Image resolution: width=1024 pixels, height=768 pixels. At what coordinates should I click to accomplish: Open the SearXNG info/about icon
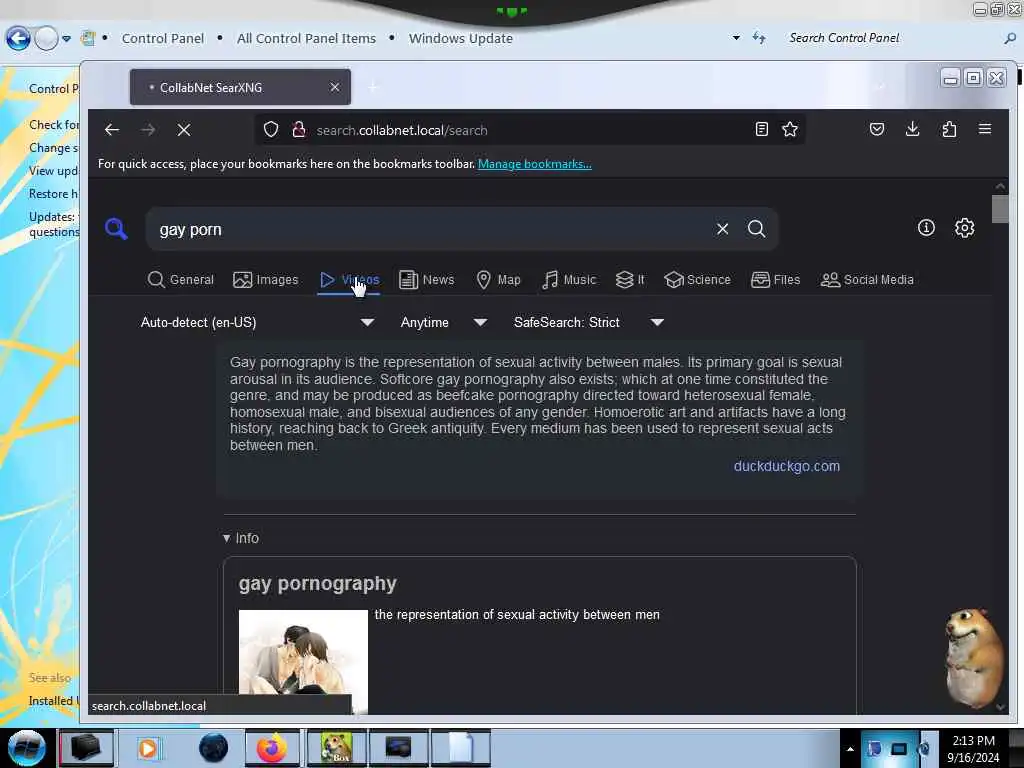point(926,228)
